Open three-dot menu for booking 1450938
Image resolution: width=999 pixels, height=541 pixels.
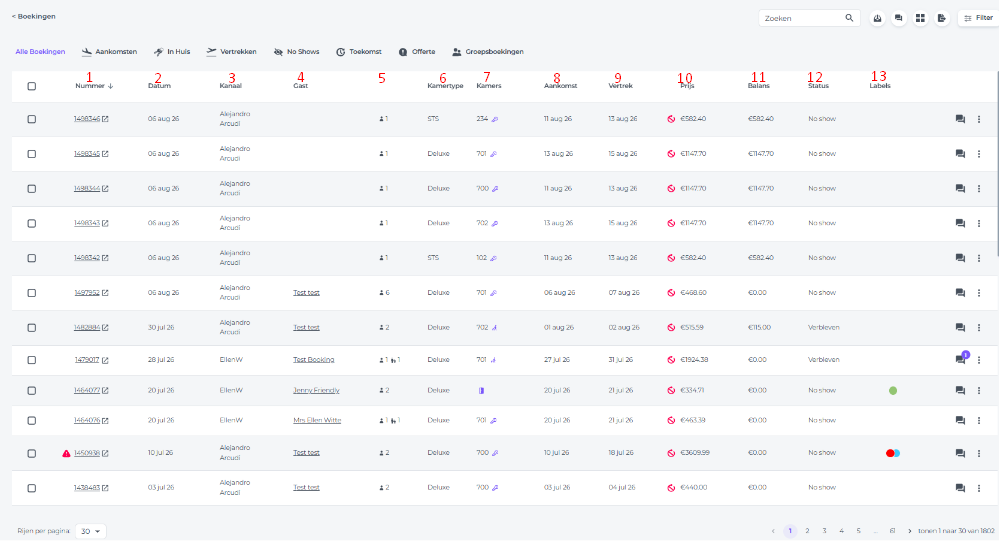(x=979, y=454)
